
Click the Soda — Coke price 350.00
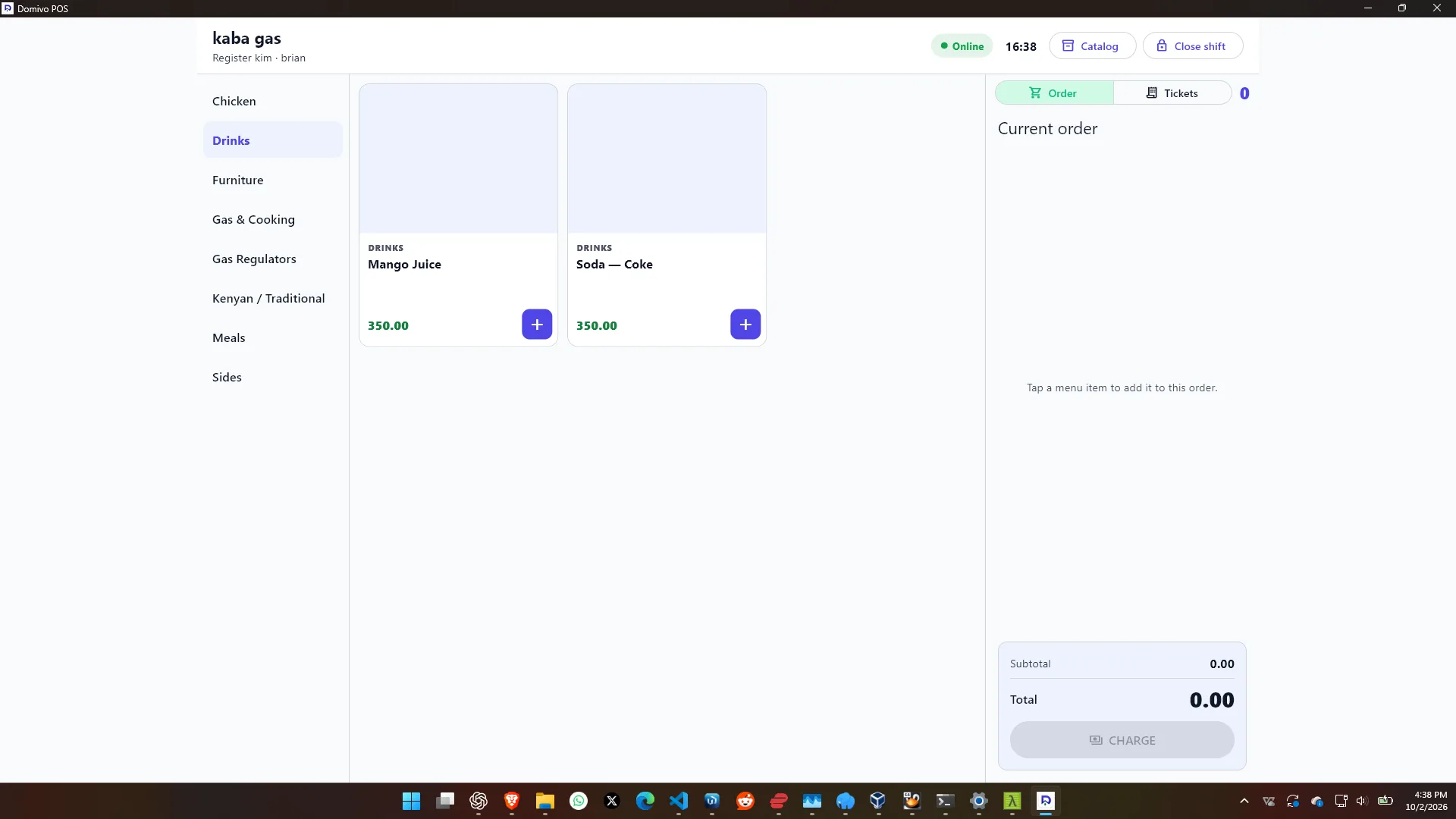click(597, 325)
